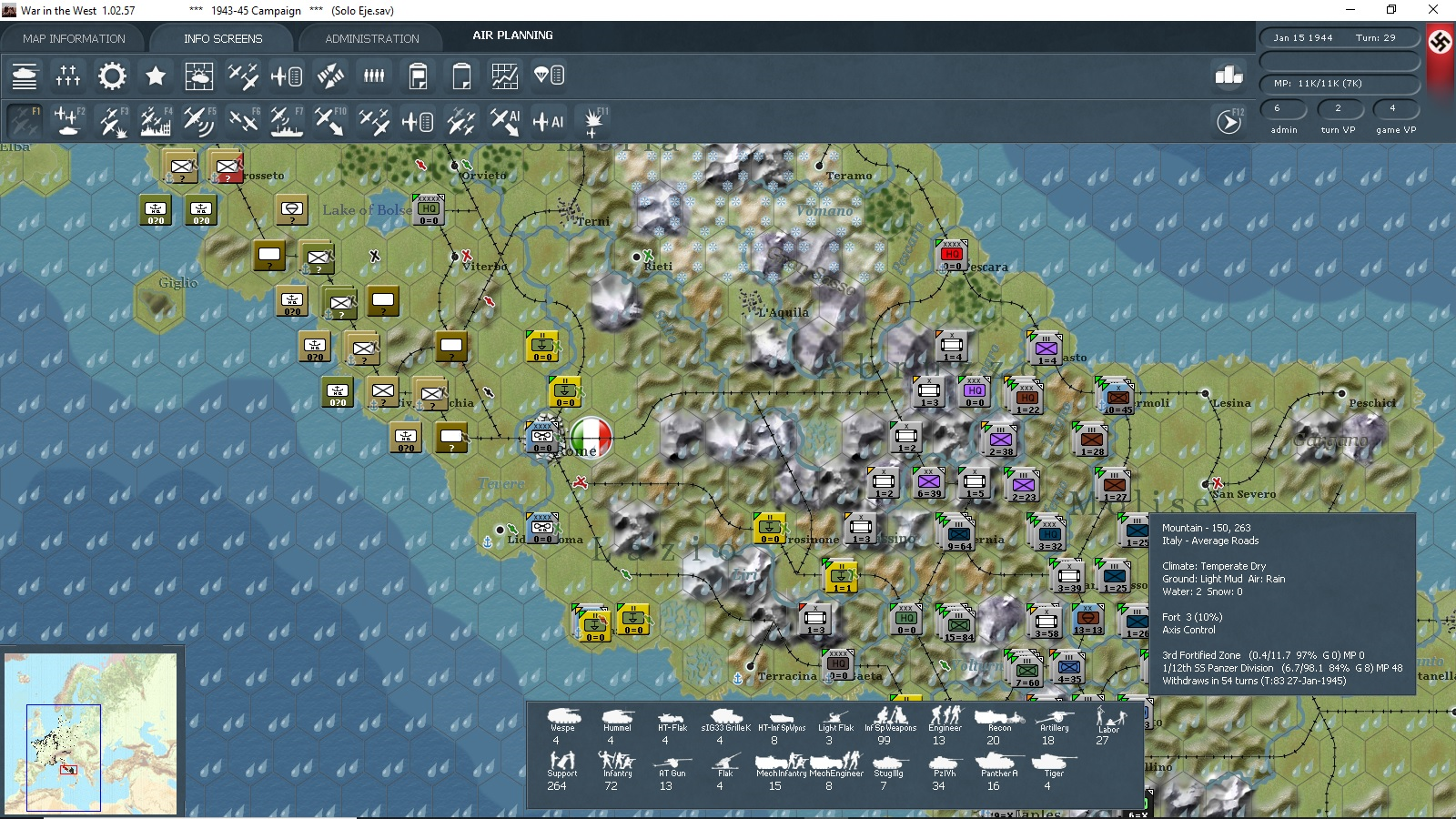1456x819 pixels.
Task: Open the victory star icon
Action: point(156,76)
